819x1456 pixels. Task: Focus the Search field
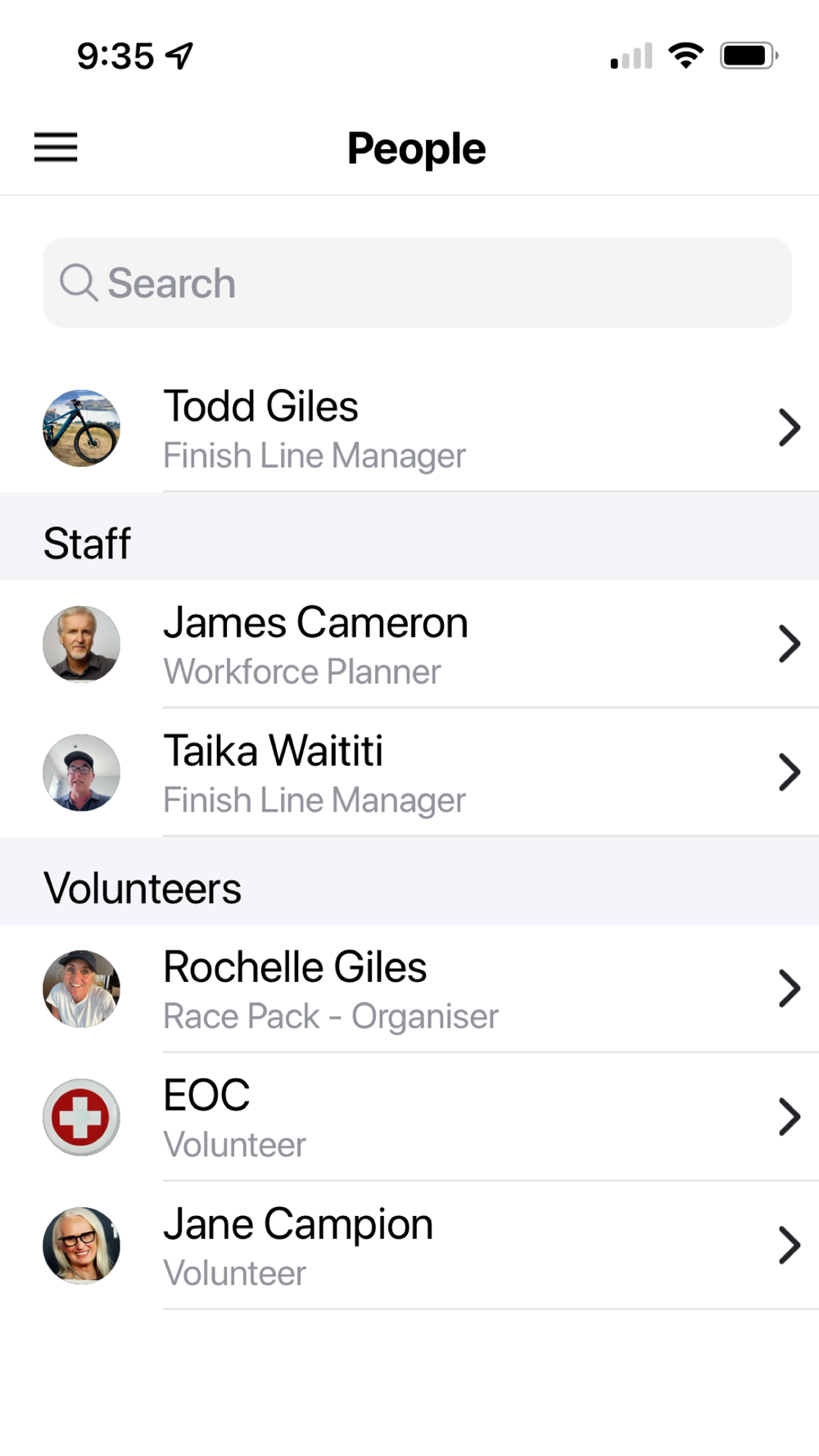tap(417, 283)
